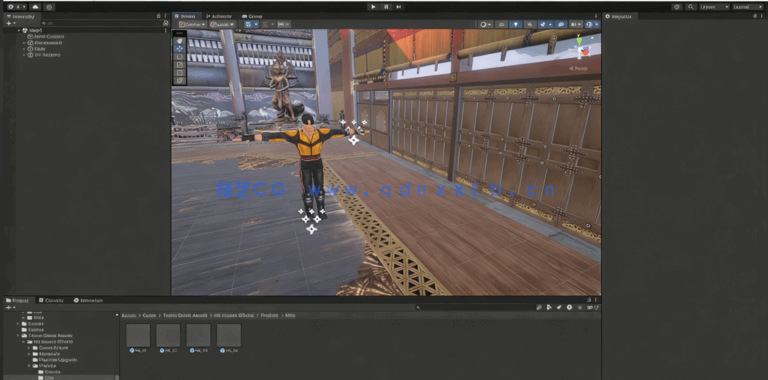Open the scene camera settings button
Viewport: 768px width, 380px height.
tap(576, 24)
